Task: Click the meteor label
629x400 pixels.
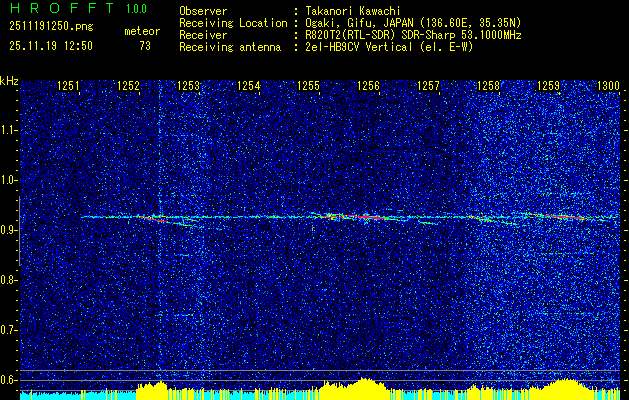Action: pyautogui.click(x=142, y=31)
